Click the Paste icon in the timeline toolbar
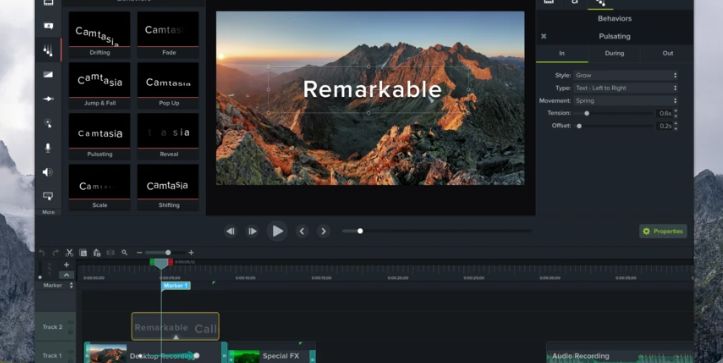723x363 pixels. click(x=96, y=252)
